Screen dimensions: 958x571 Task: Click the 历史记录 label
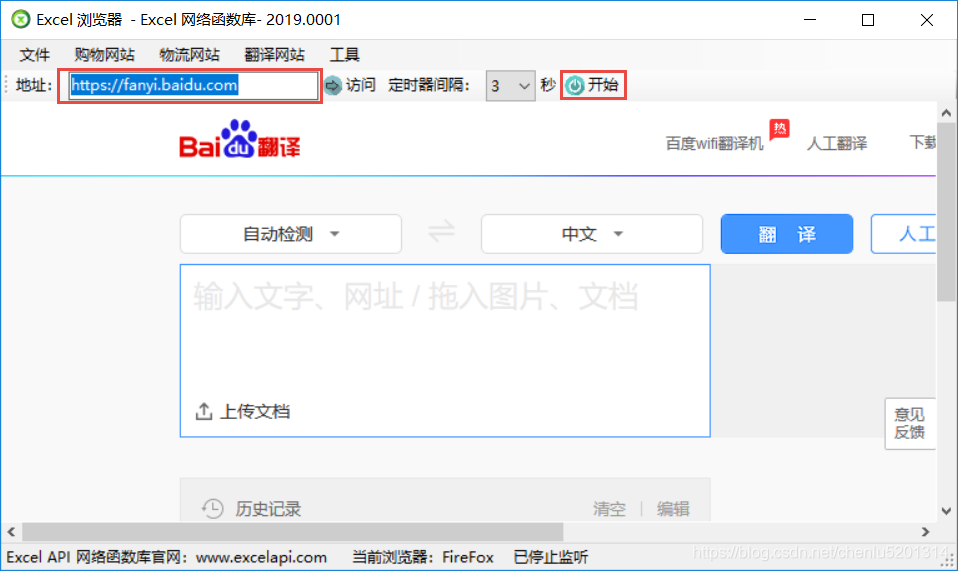268,509
